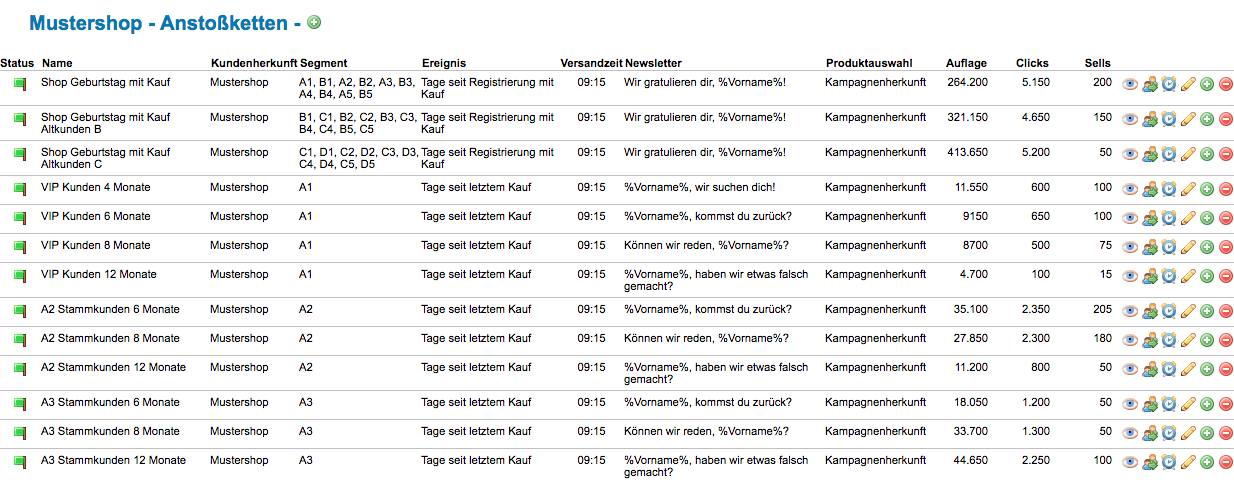Preview 'A3 Stammkunden 6 Monate' via eye icon
The width and height of the screenshot is (1234, 480).
pyautogui.click(x=1130, y=404)
